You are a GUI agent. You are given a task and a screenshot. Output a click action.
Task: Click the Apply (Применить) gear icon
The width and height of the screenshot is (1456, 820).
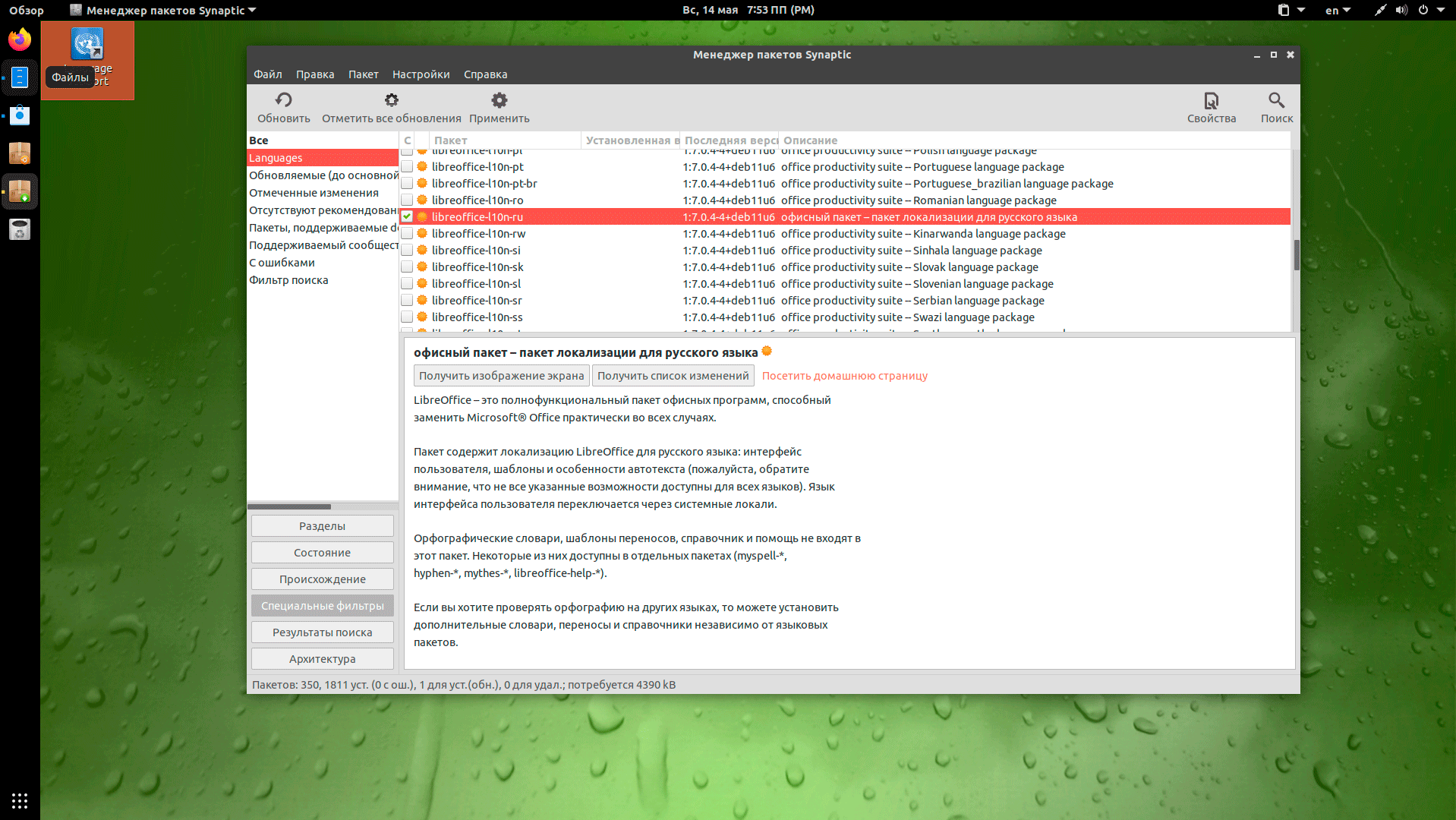pyautogui.click(x=499, y=100)
